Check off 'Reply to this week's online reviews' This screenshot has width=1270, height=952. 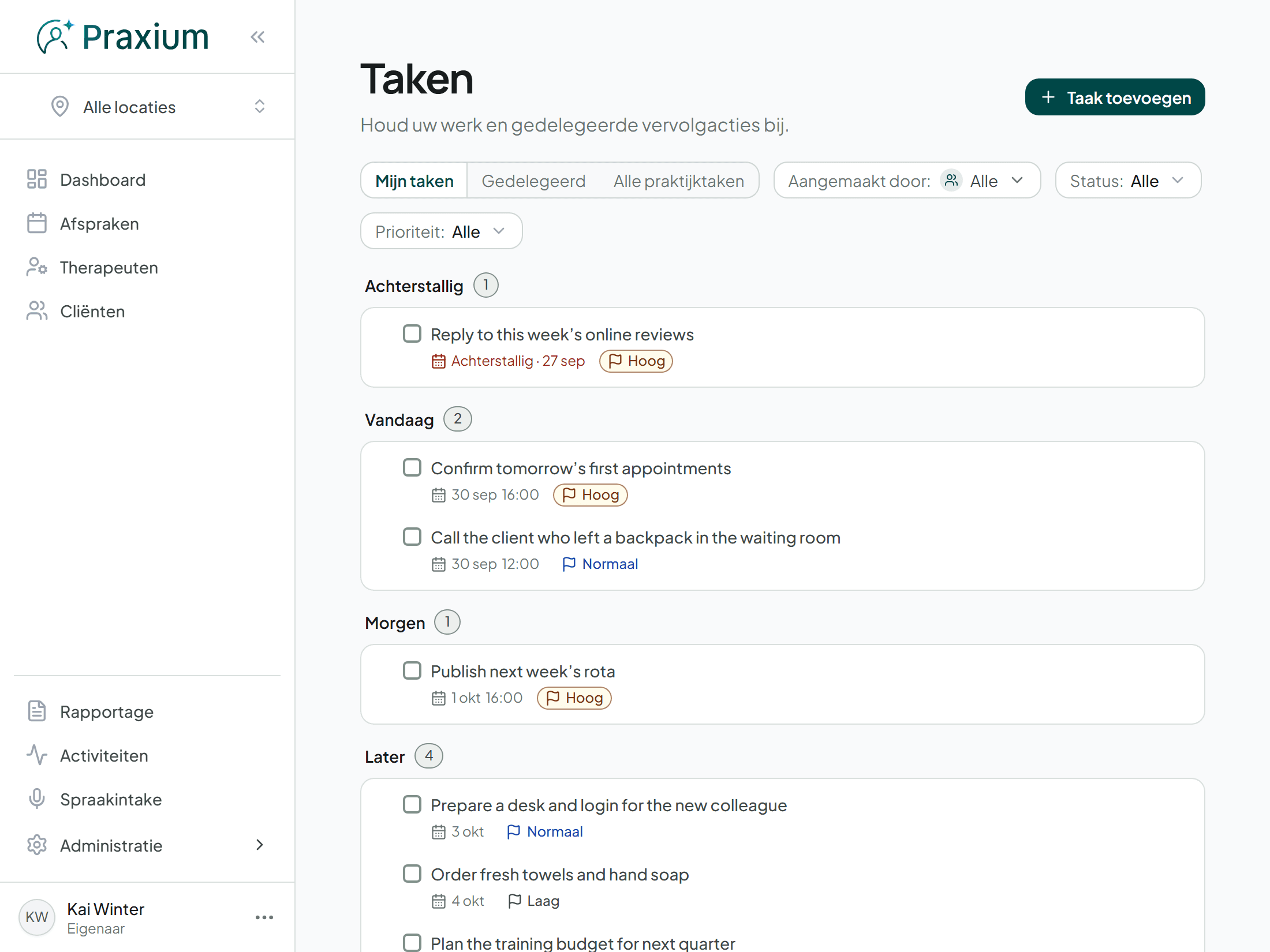click(412, 333)
